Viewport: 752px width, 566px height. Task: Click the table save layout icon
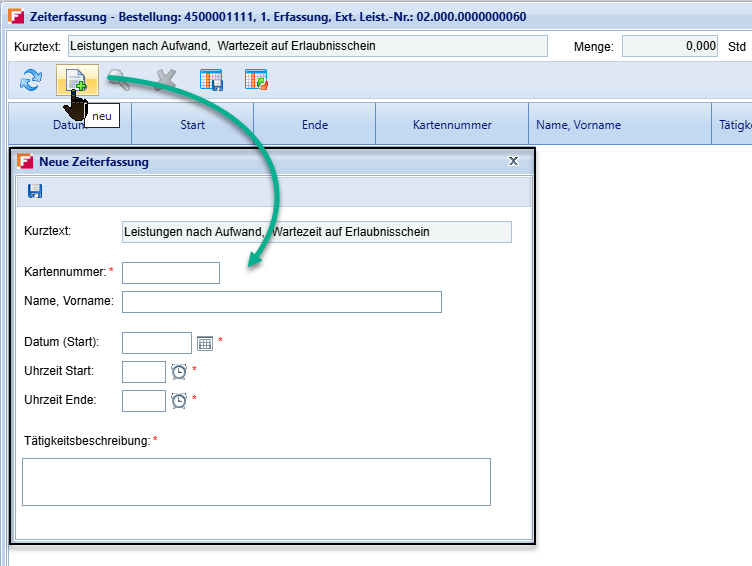(211, 80)
